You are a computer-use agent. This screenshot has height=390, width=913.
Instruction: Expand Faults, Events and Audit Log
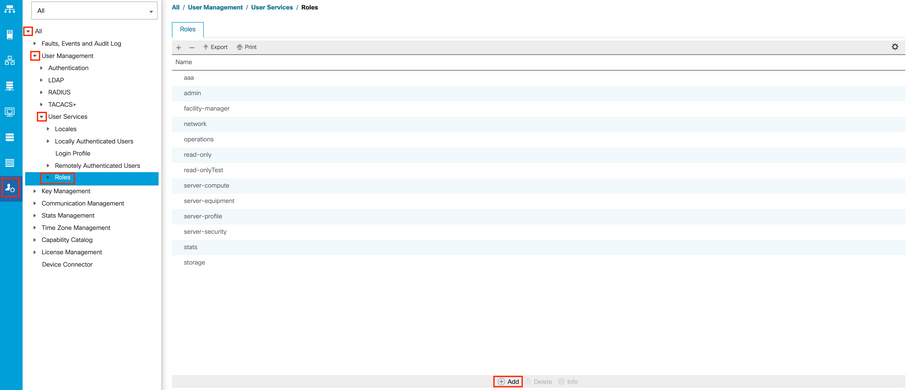point(35,44)
